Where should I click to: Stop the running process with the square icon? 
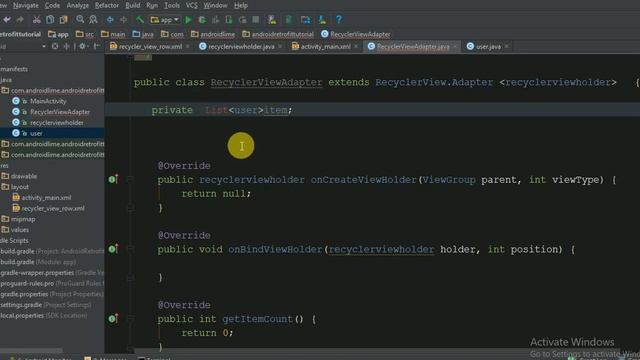(256, 20)
